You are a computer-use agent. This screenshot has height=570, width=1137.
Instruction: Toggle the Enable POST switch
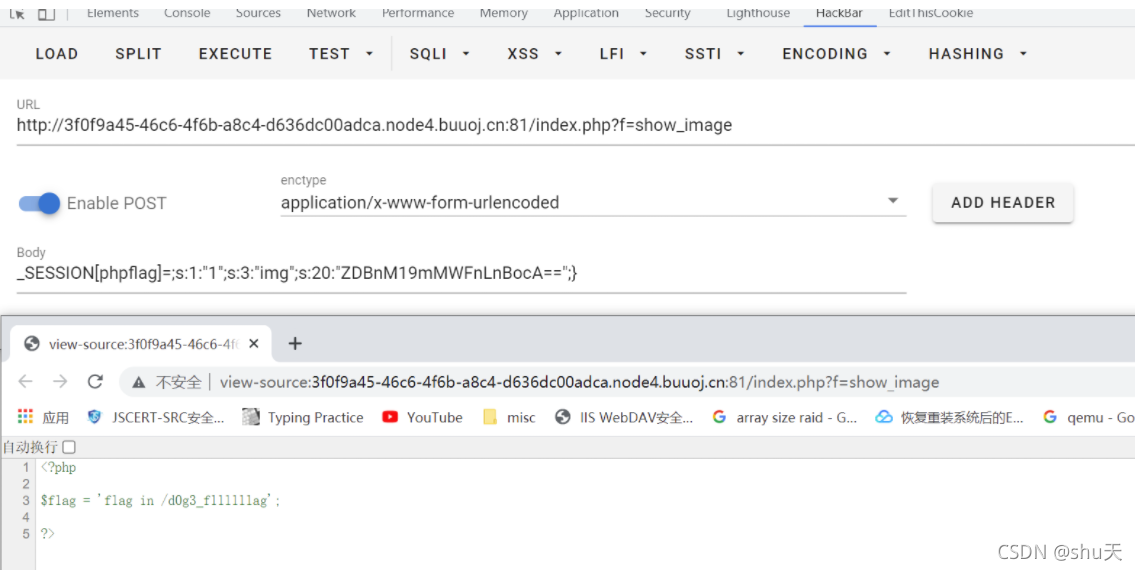click(39, 204)
